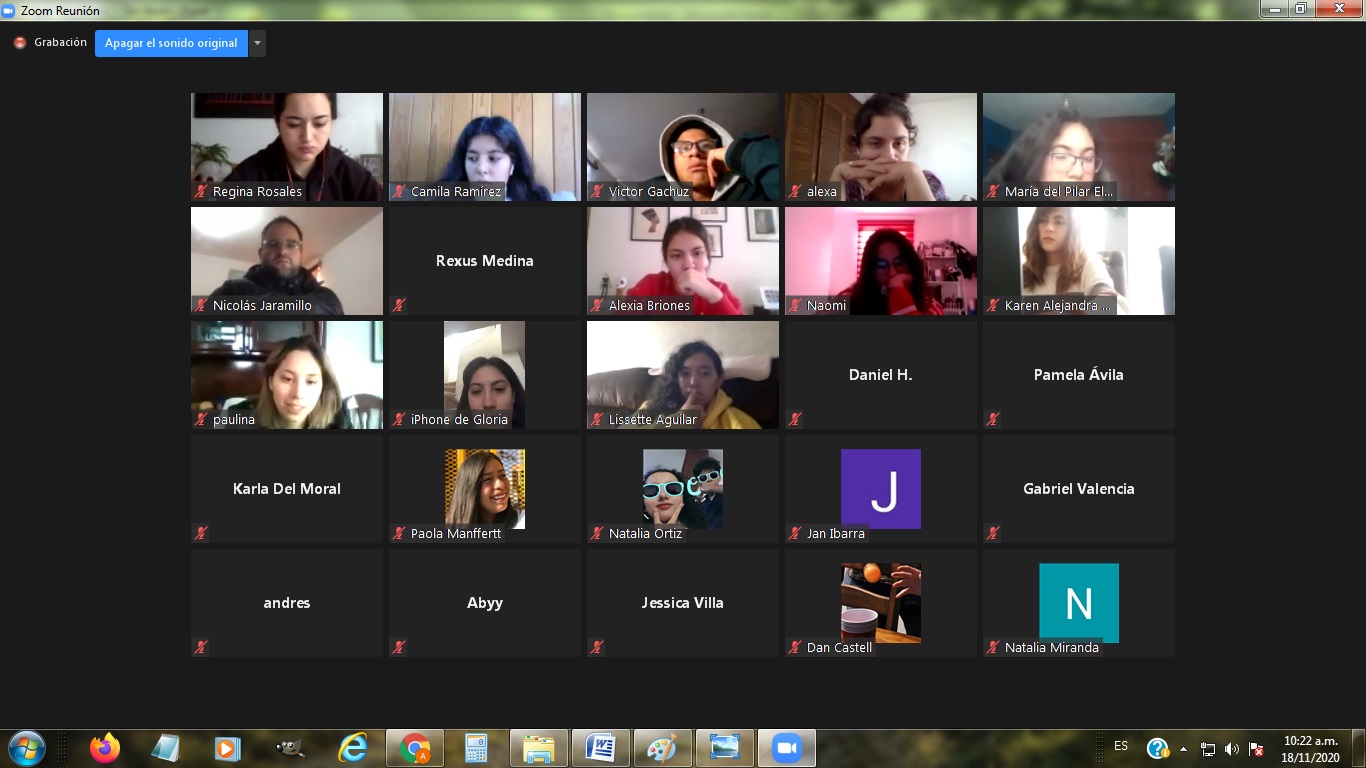The image size is (1366, 768).
Task: Select Regina Rosales video tile
Action: tap(287, 147)
